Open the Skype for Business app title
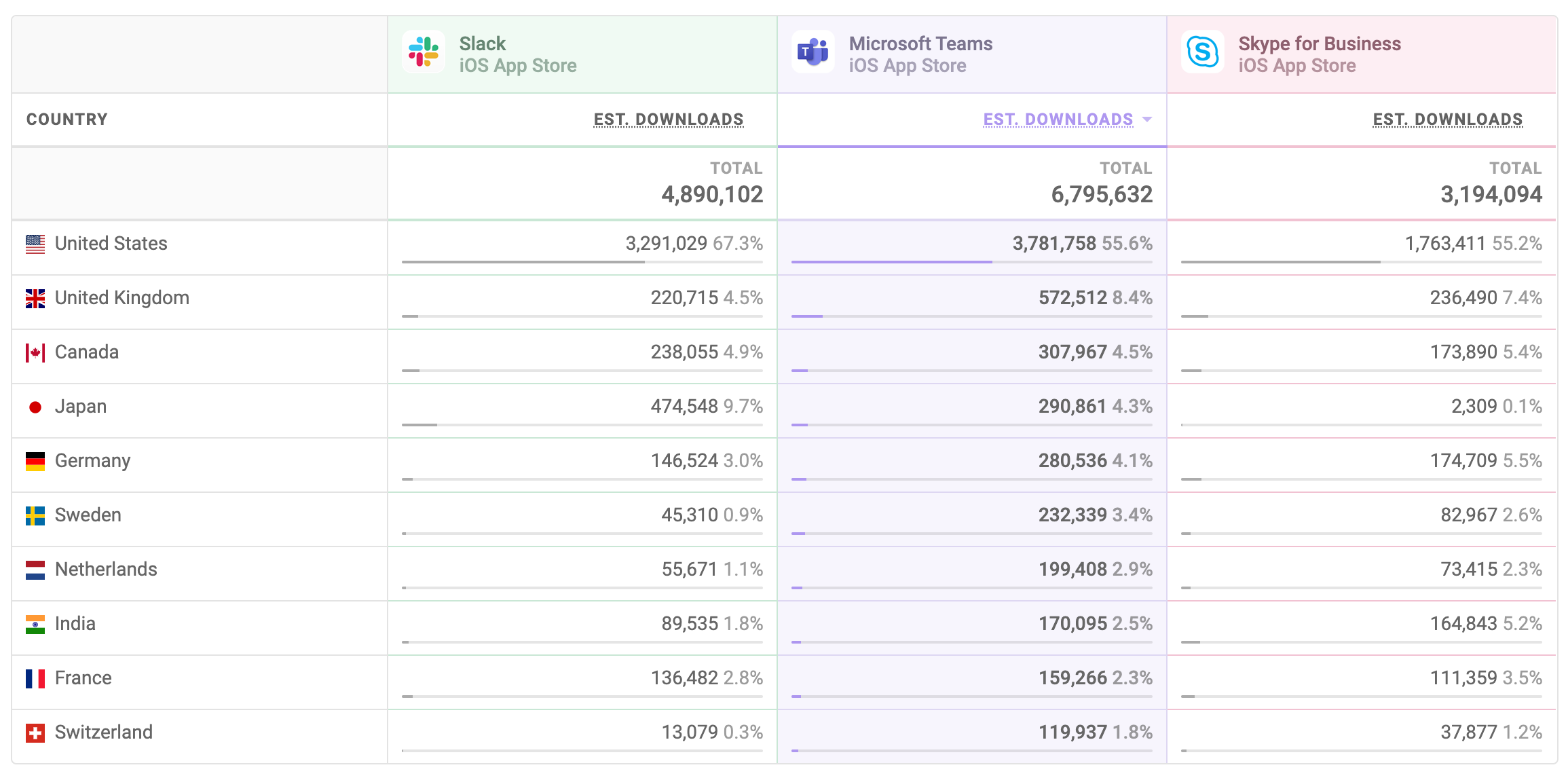This screenshot has height=778, width=1568. (x=1320, y=43)
